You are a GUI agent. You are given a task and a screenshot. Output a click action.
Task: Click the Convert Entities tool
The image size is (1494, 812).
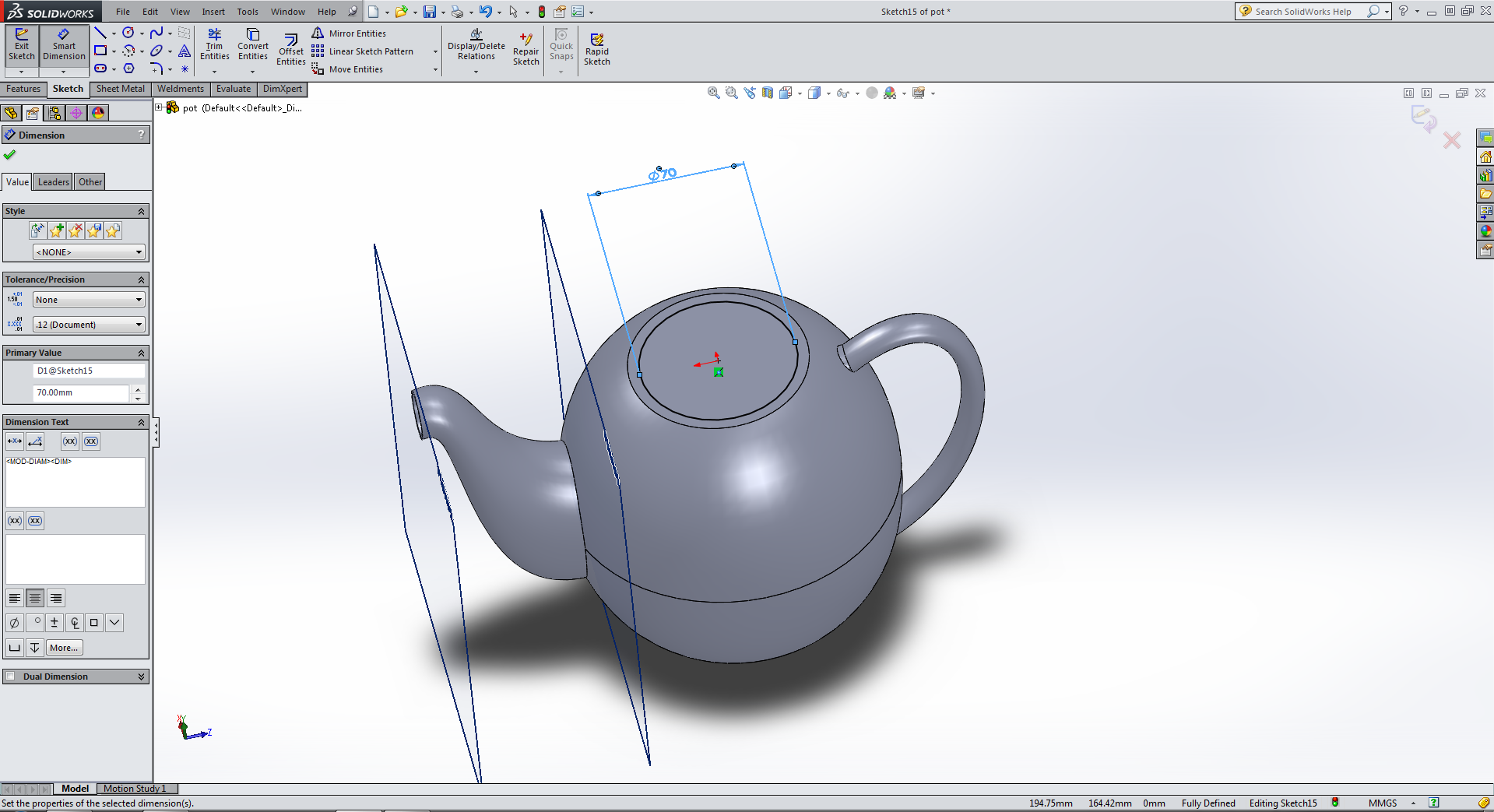coord(253,44)
